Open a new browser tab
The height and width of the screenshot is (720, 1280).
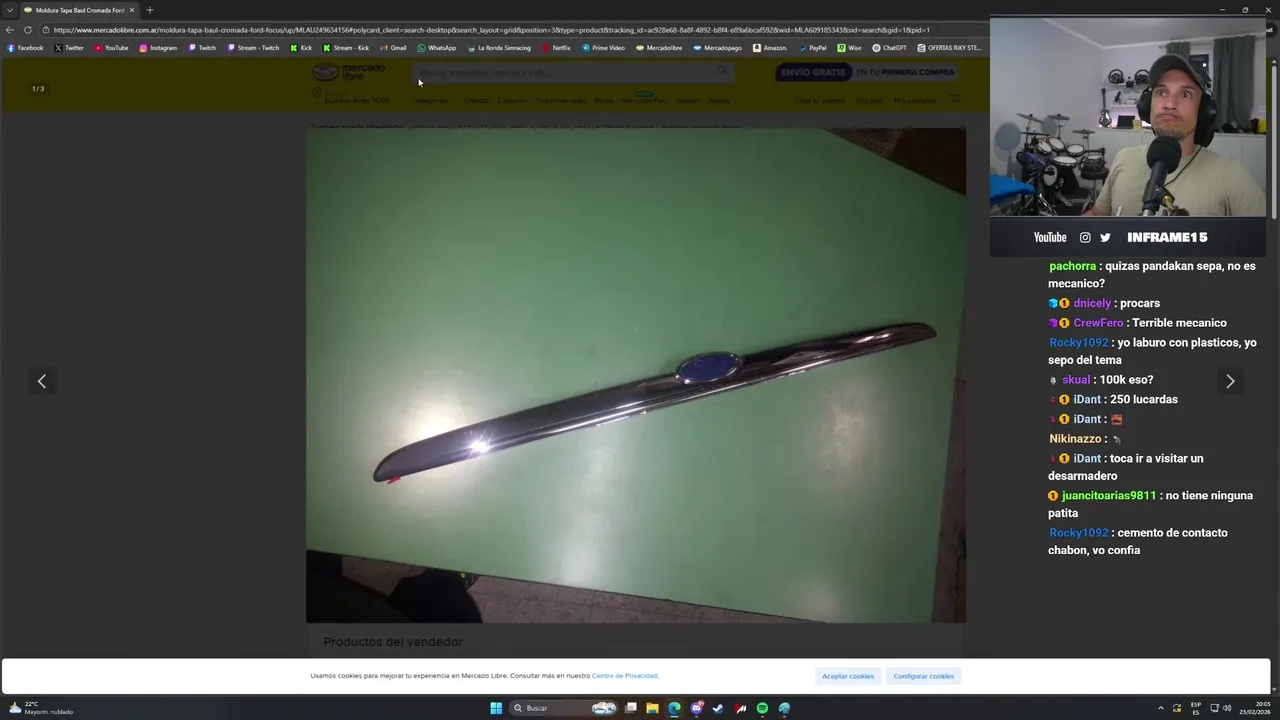point(150,10)
